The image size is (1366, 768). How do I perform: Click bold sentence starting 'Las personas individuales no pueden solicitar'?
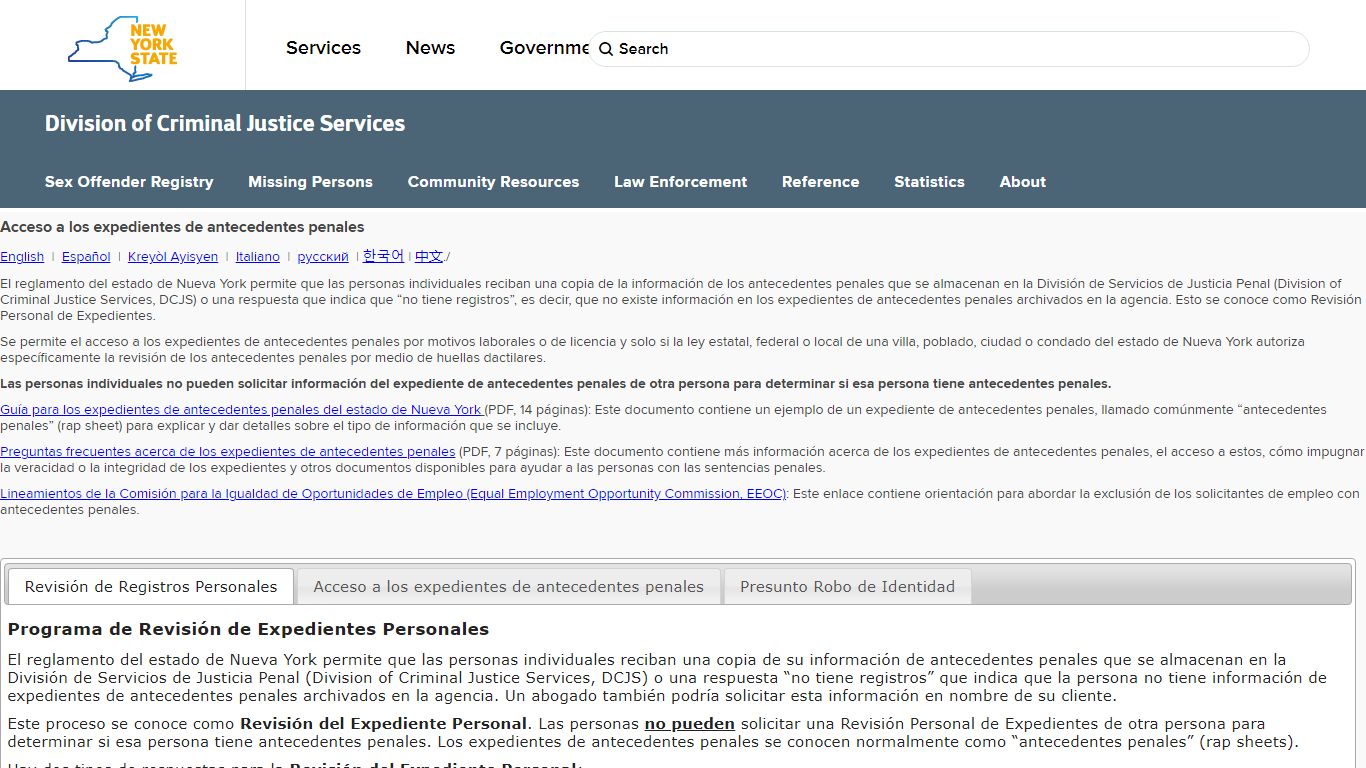[556, 384]
